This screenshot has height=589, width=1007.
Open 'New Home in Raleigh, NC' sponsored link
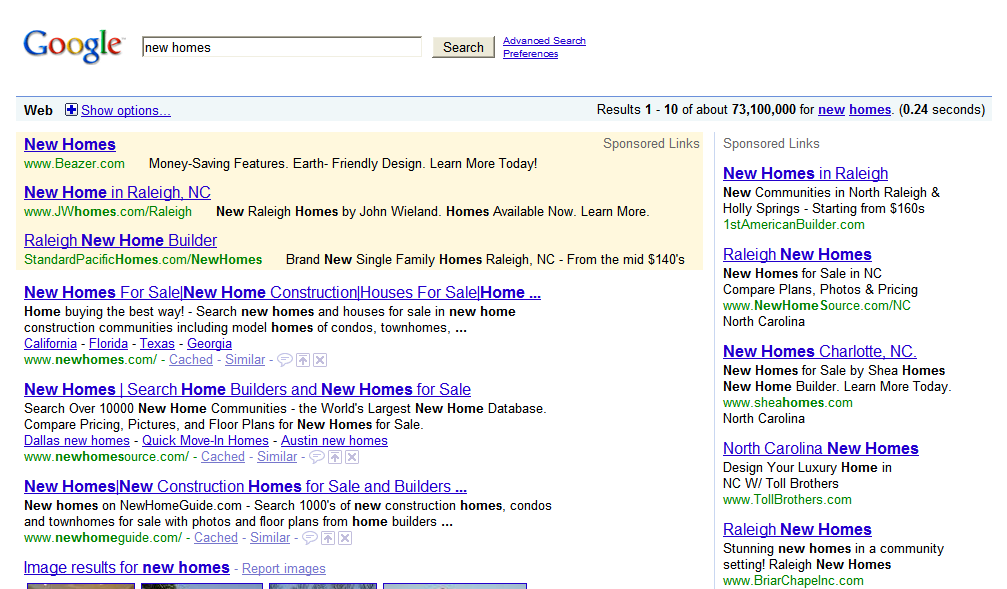[118, 193]
